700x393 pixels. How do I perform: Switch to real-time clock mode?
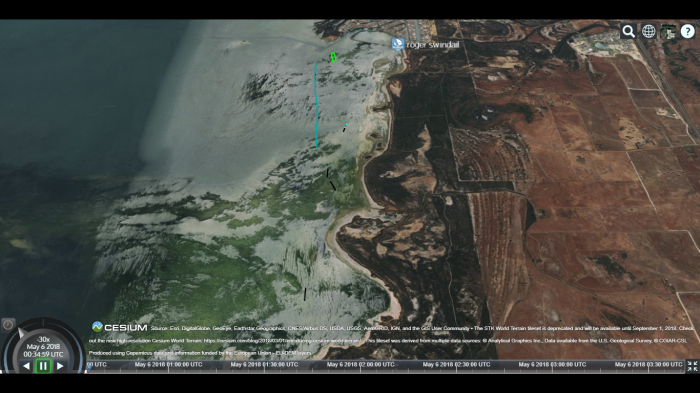click(x=8, y=325)
